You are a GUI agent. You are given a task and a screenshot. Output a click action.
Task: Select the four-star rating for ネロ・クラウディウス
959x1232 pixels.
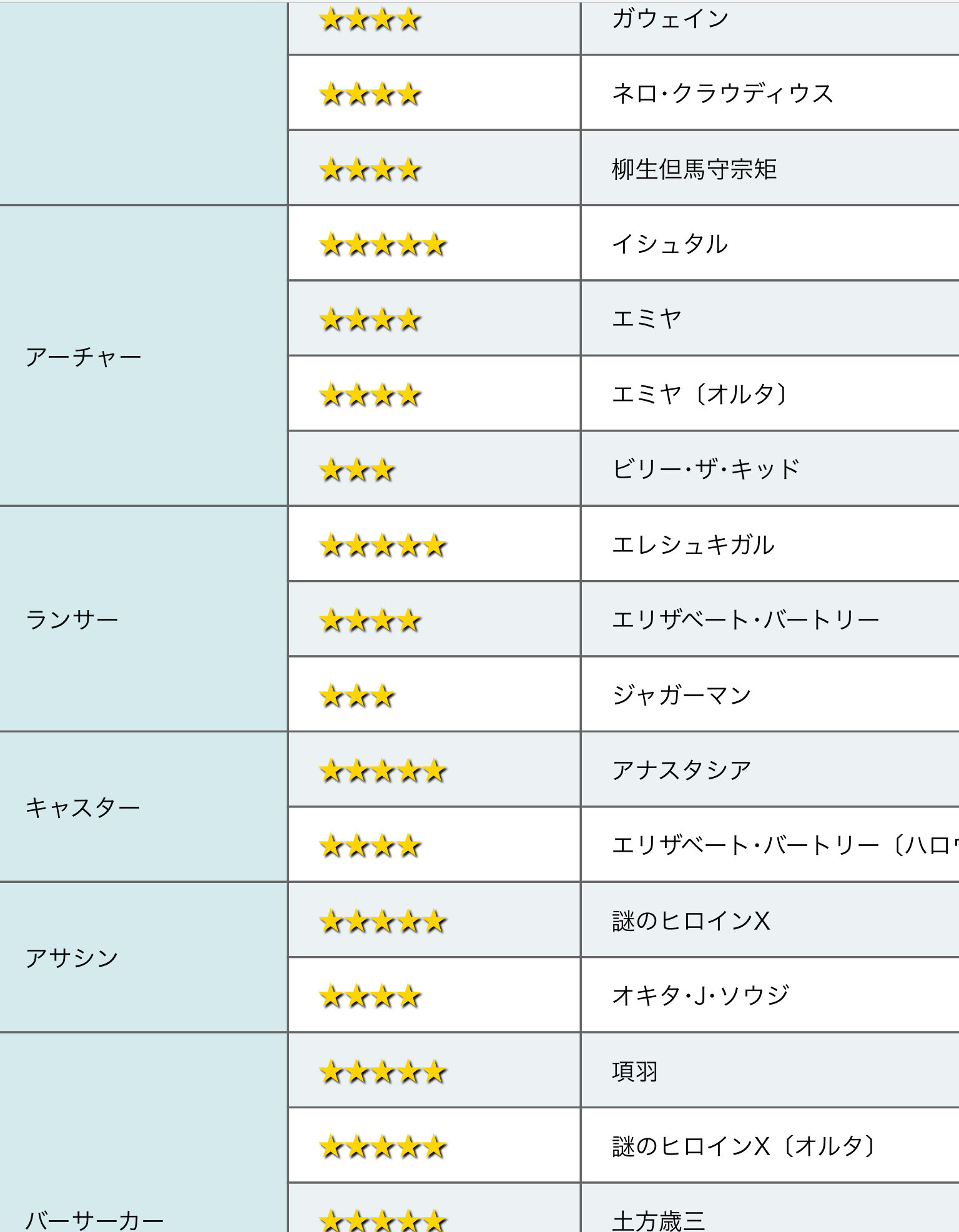(370, 95)
